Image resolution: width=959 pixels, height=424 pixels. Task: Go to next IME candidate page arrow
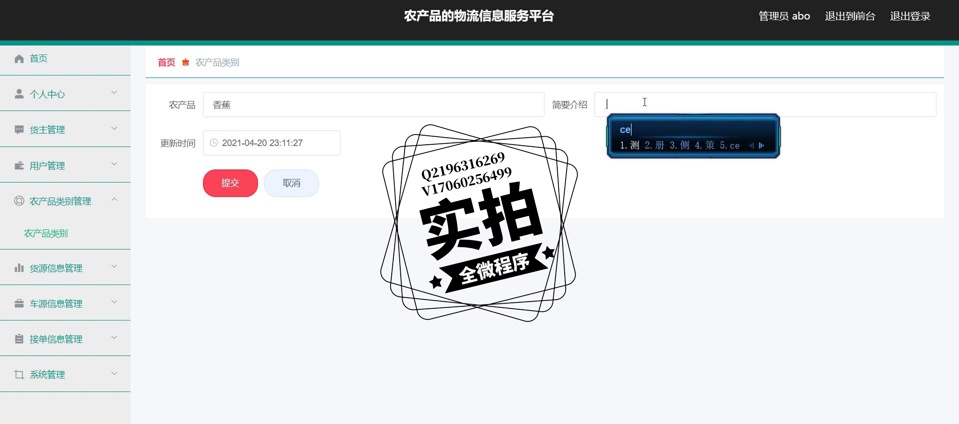761,146
